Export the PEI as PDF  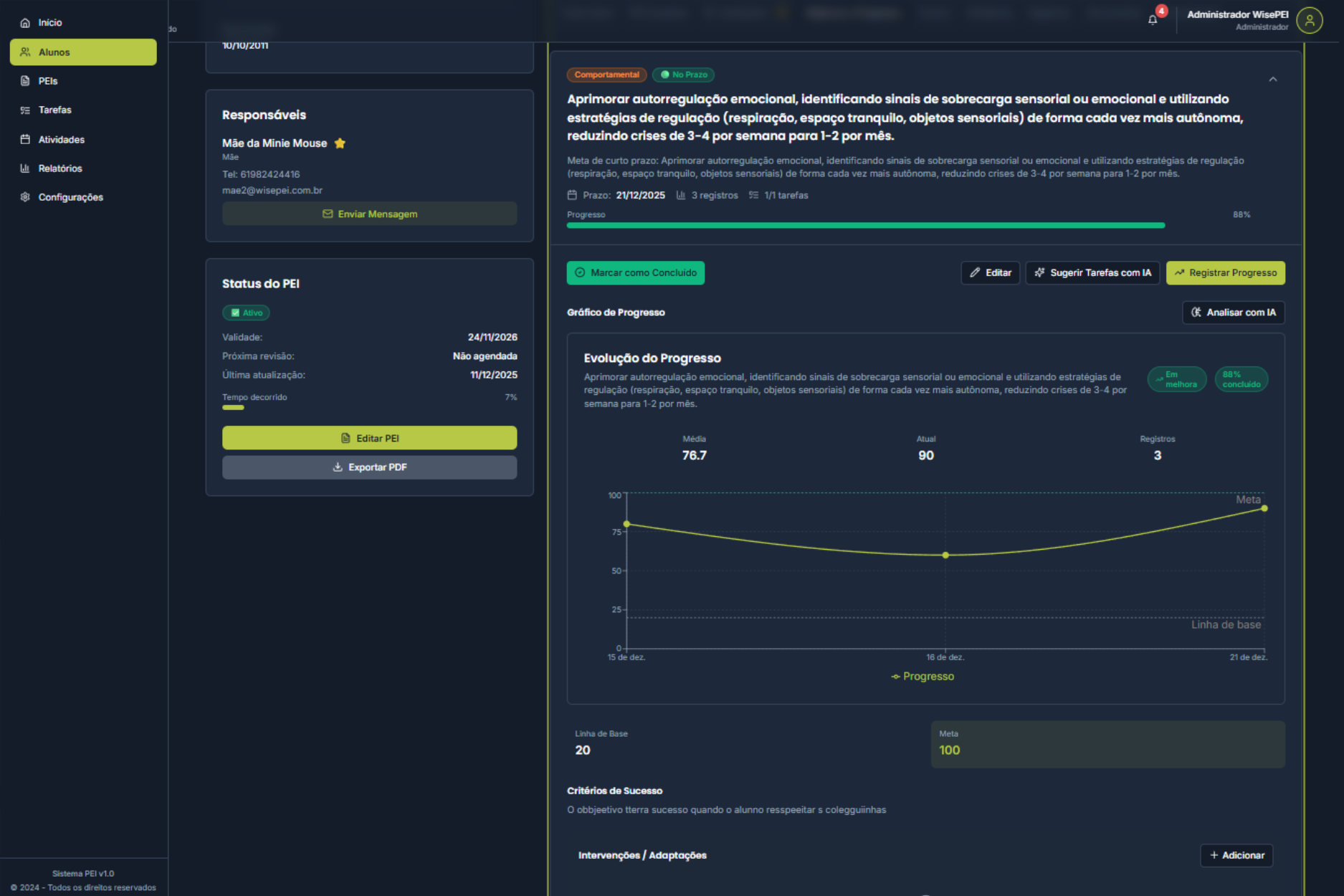369,467
